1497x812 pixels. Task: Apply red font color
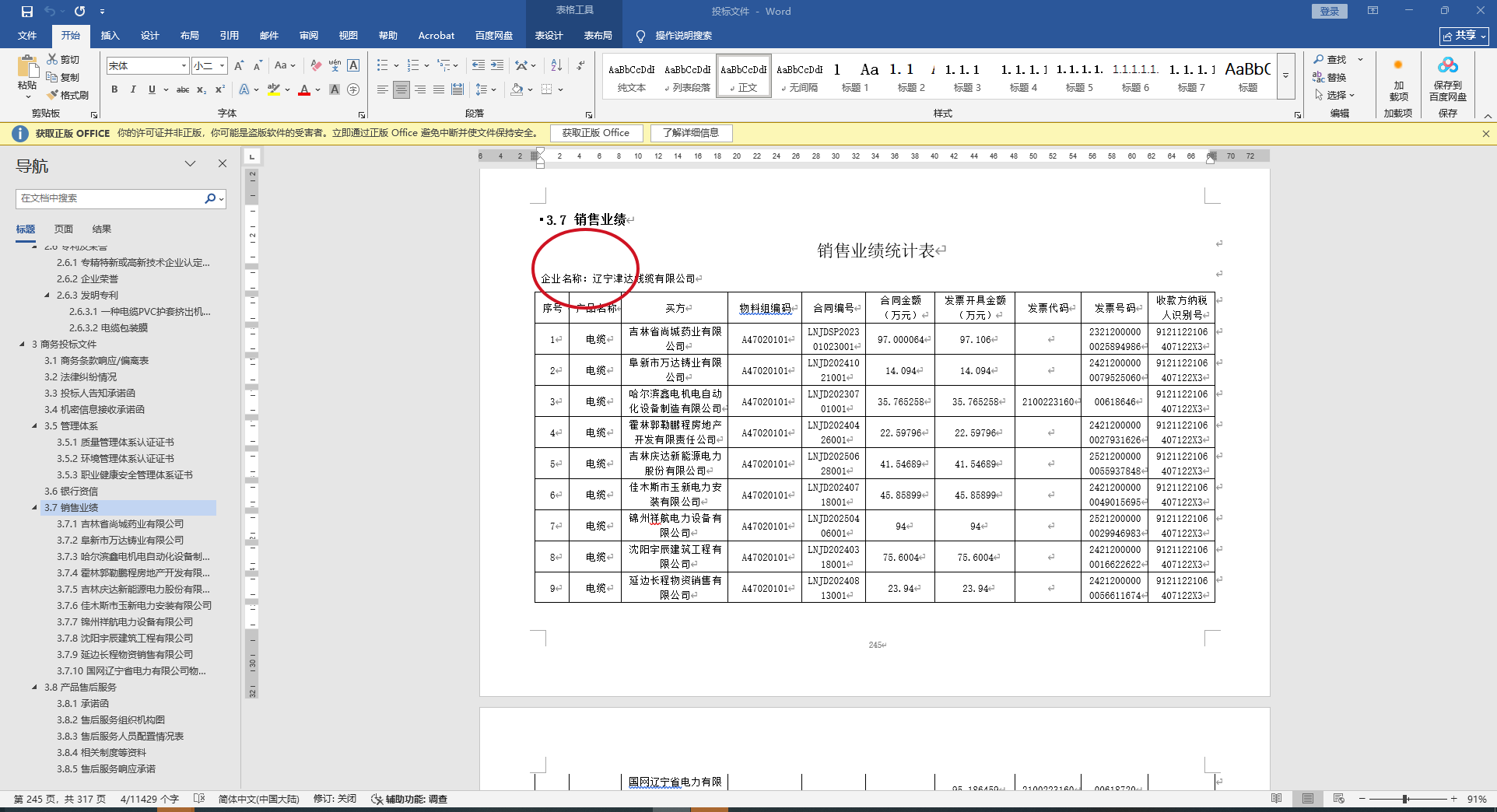pos(304,90)
